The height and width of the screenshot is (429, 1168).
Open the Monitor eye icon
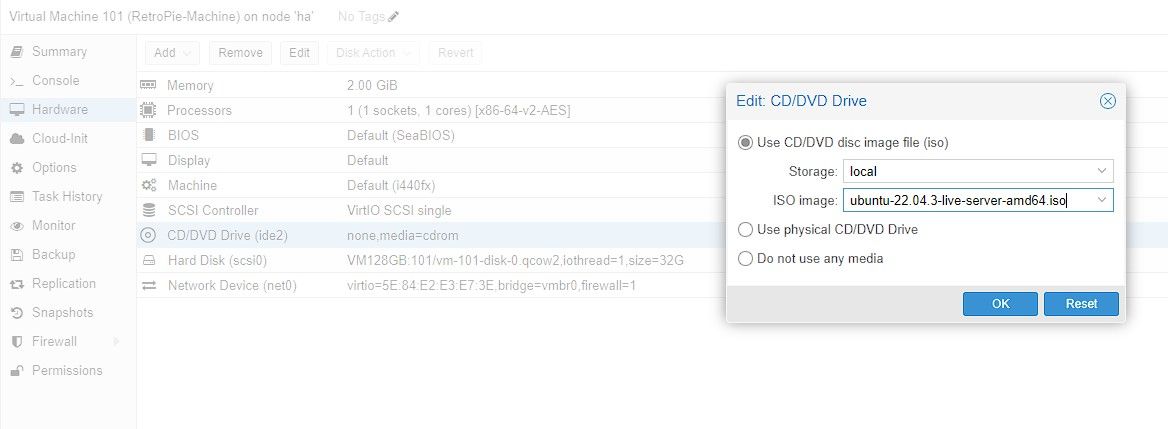pos(16,226)
